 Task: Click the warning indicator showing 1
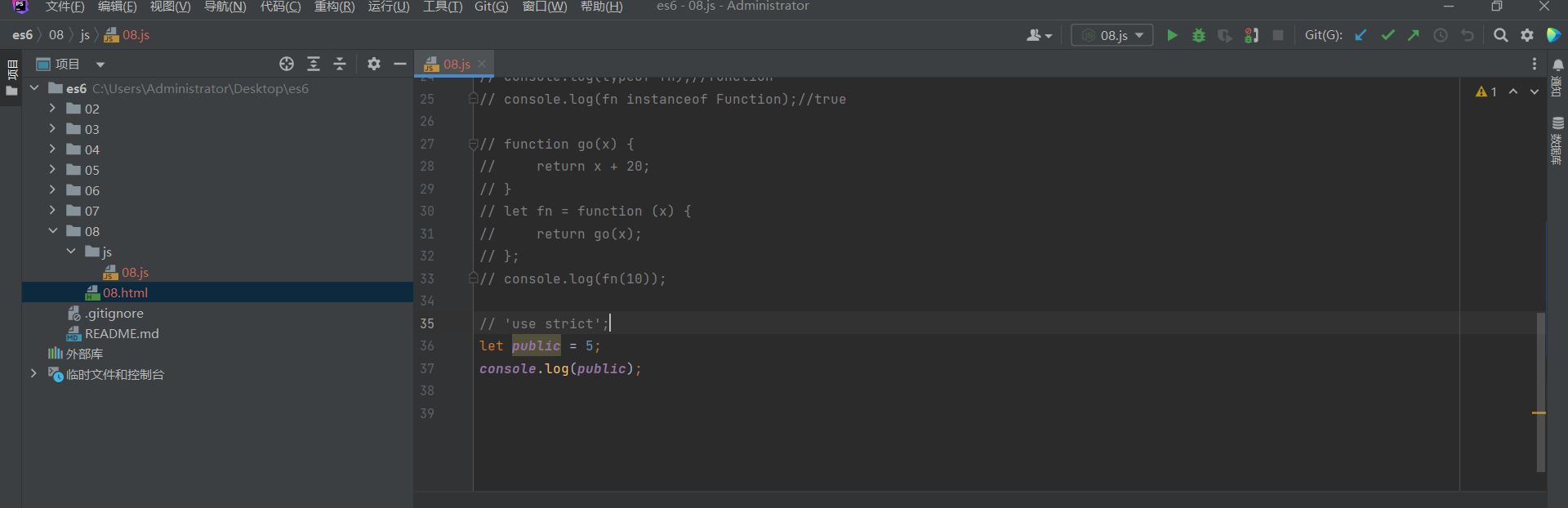click(1486, 91)
